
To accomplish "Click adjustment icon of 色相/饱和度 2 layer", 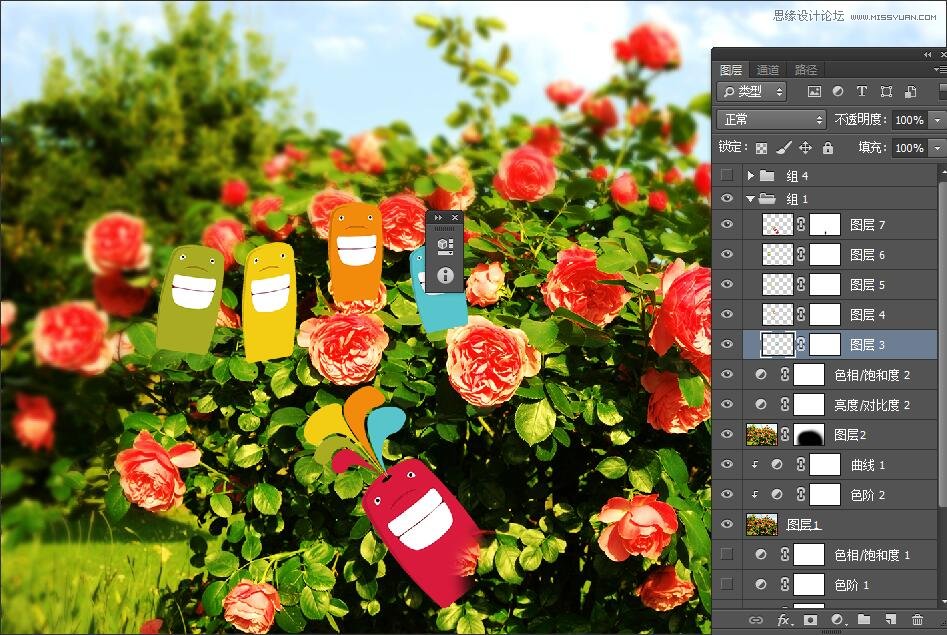I will coord(761,375).
